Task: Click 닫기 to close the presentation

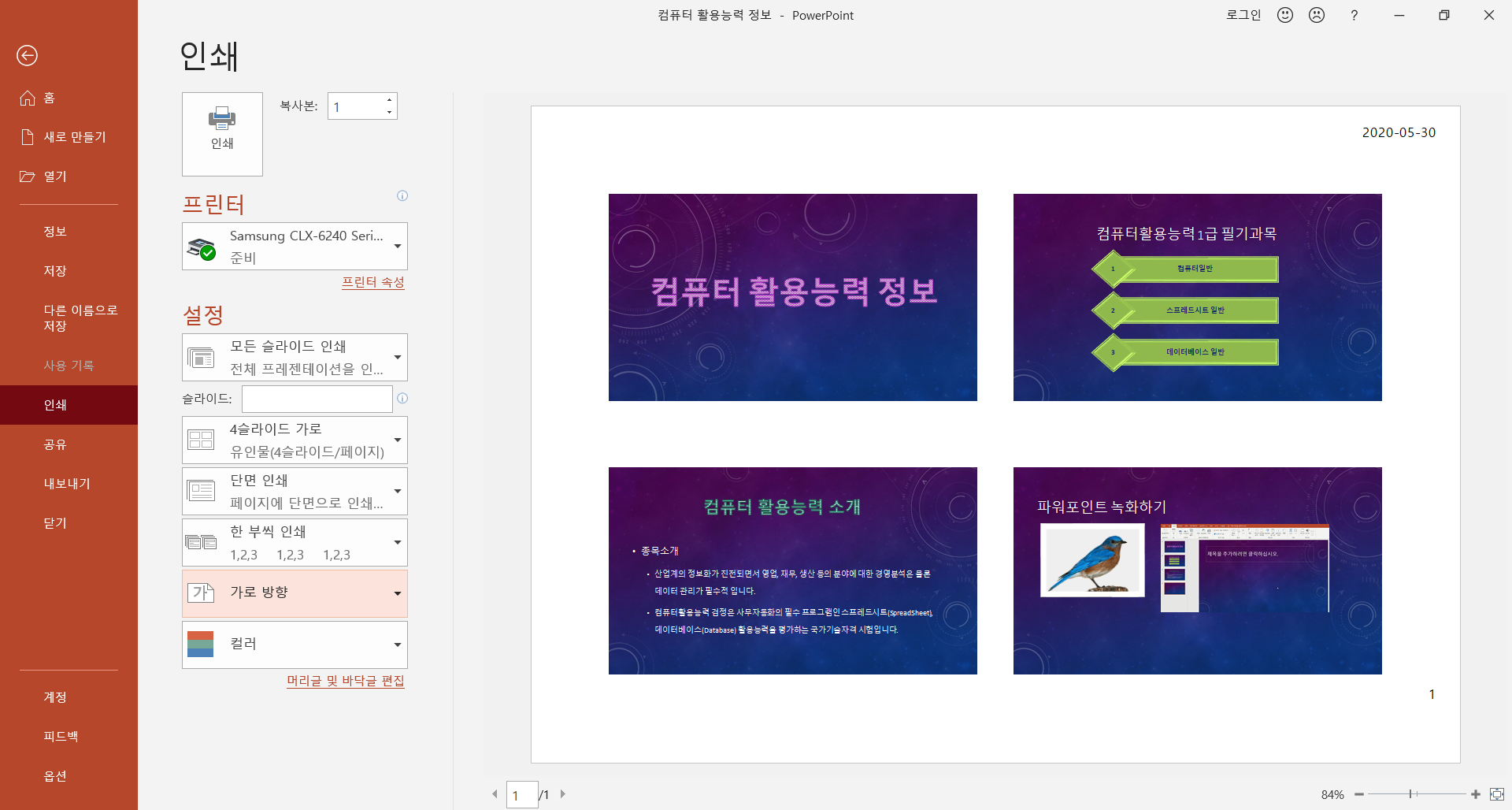Action: pyautogui.click(x=69, y=523)
